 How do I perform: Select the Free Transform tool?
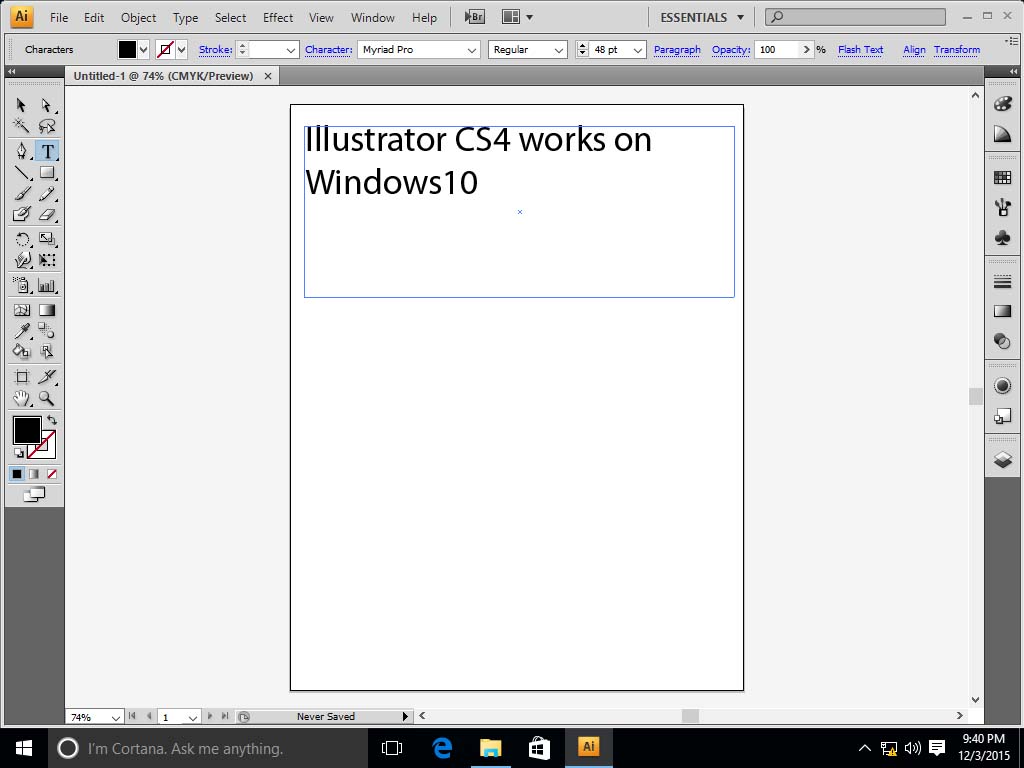[47, 260]
